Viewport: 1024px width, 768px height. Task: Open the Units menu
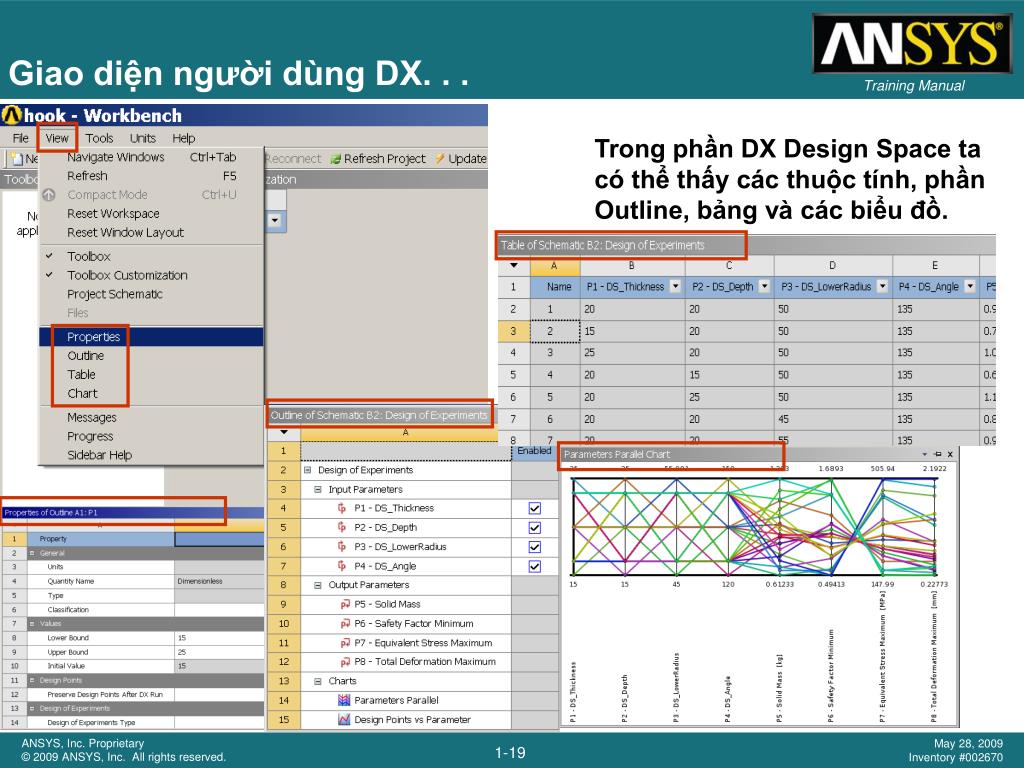142,138
